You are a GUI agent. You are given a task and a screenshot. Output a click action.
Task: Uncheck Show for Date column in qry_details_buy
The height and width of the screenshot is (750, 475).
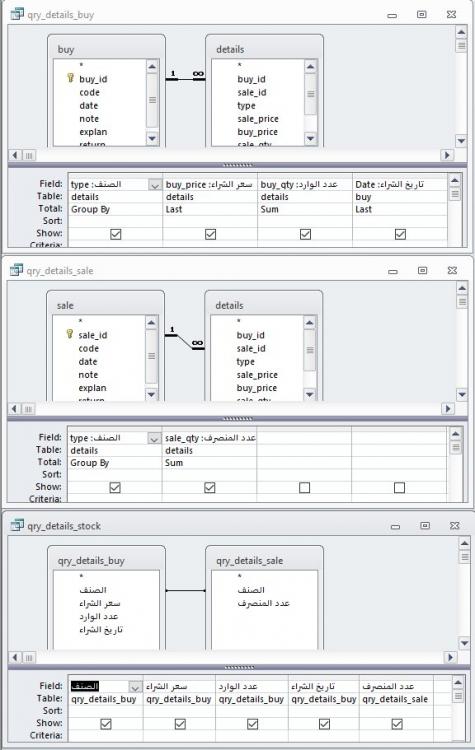pyautogui.click(x=400, y=234)
